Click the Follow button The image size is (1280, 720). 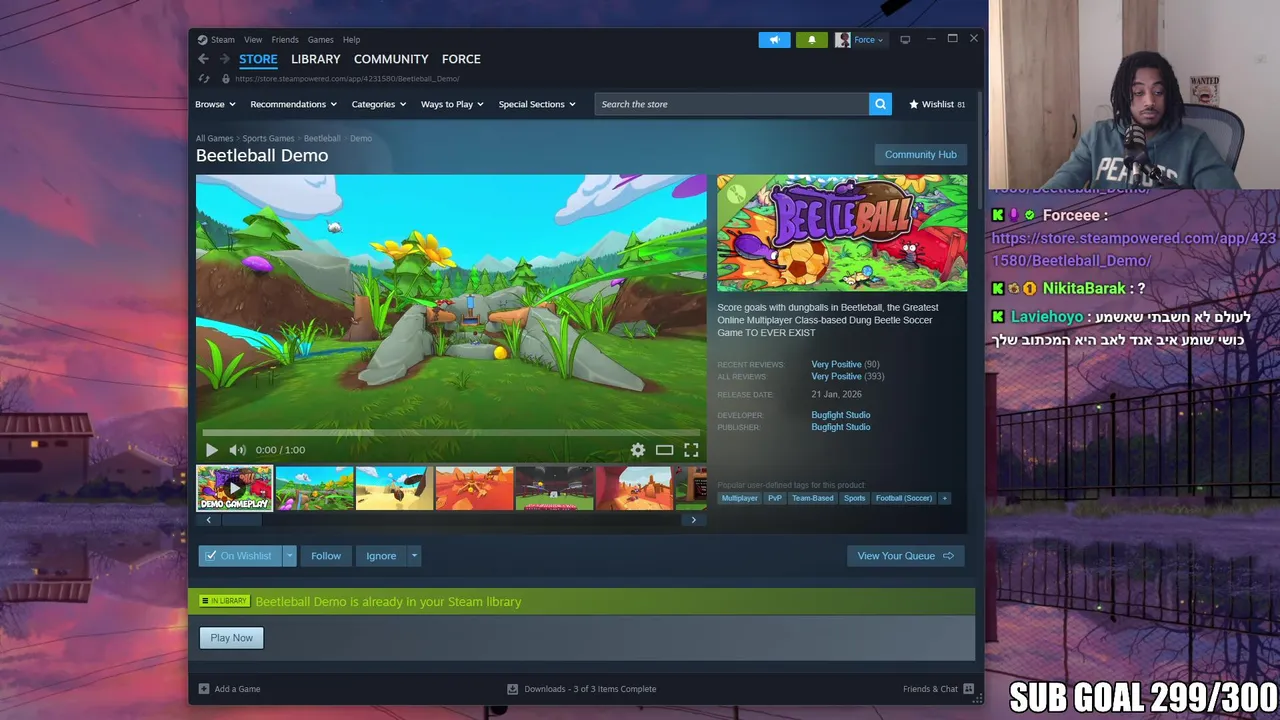[326, 556]
